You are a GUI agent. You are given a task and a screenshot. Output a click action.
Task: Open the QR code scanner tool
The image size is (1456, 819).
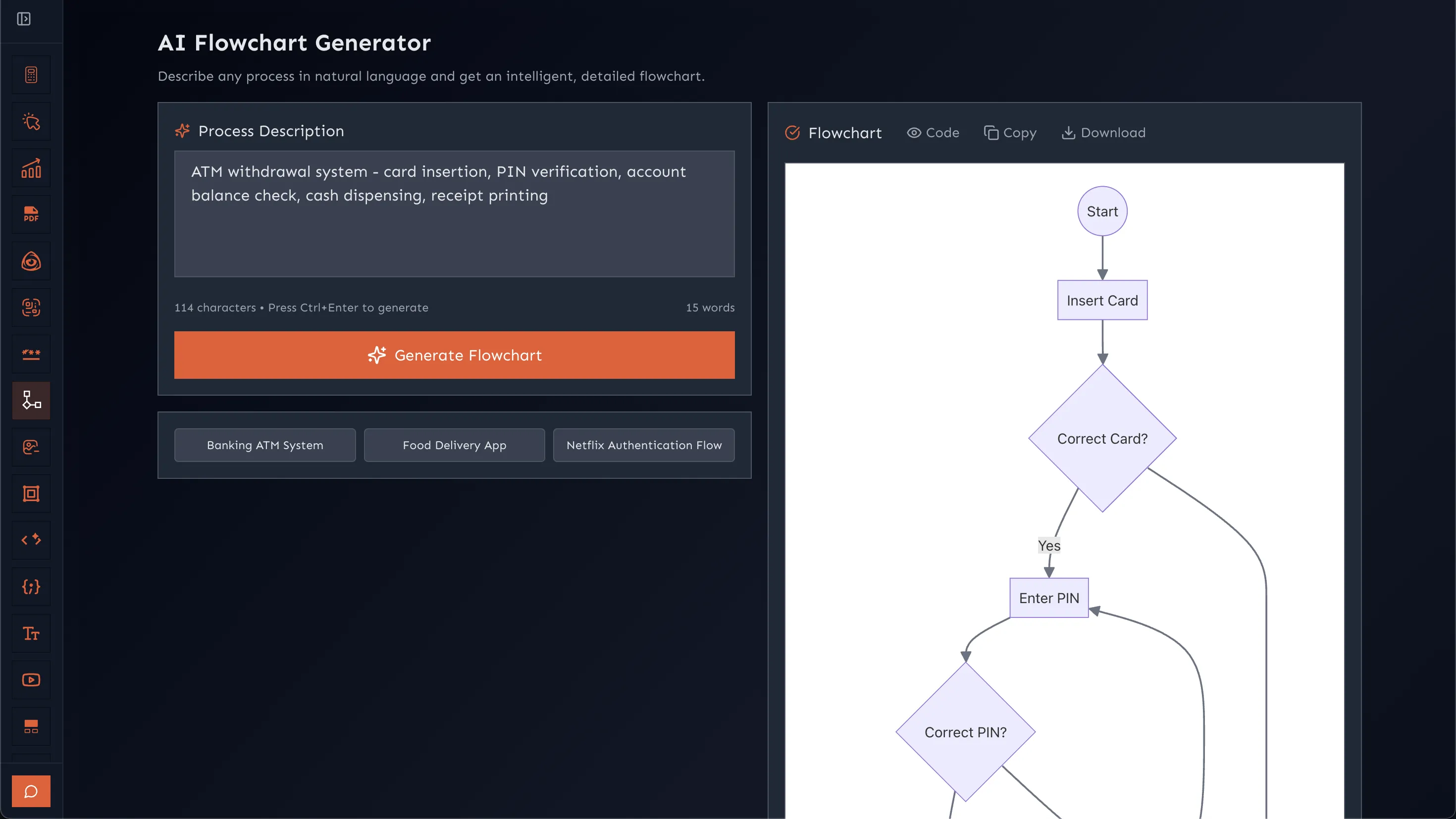(x=31, y=307)
